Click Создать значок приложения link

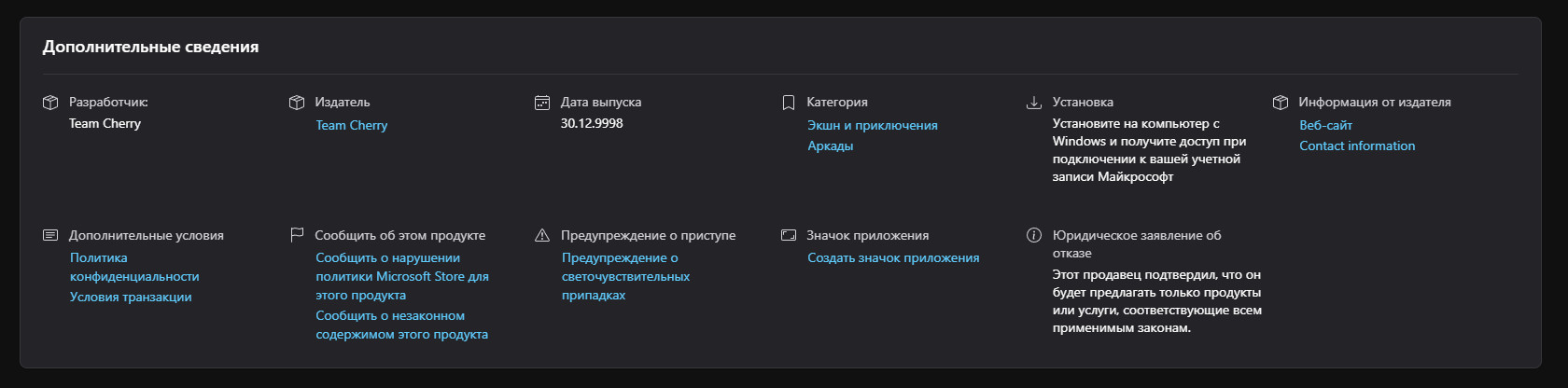pyautogui.click(x=893, y=257)
